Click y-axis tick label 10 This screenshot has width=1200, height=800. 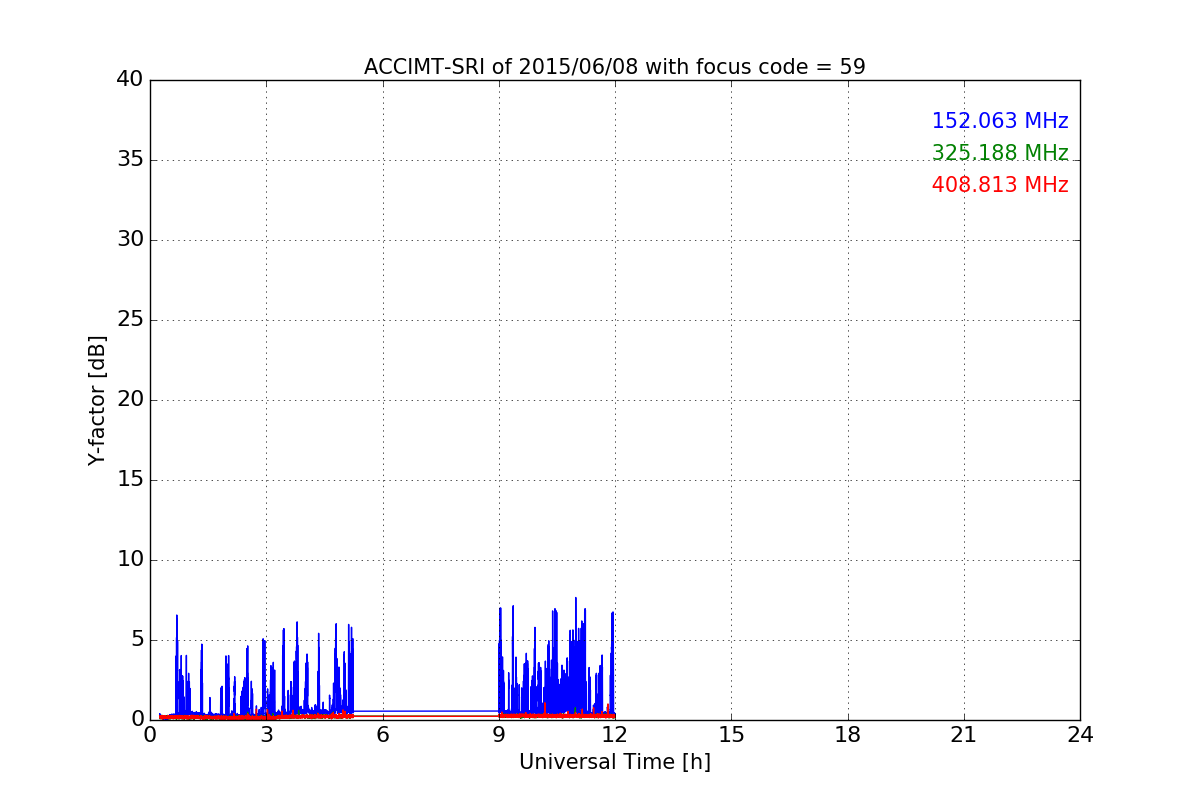(x=130, y=559)
